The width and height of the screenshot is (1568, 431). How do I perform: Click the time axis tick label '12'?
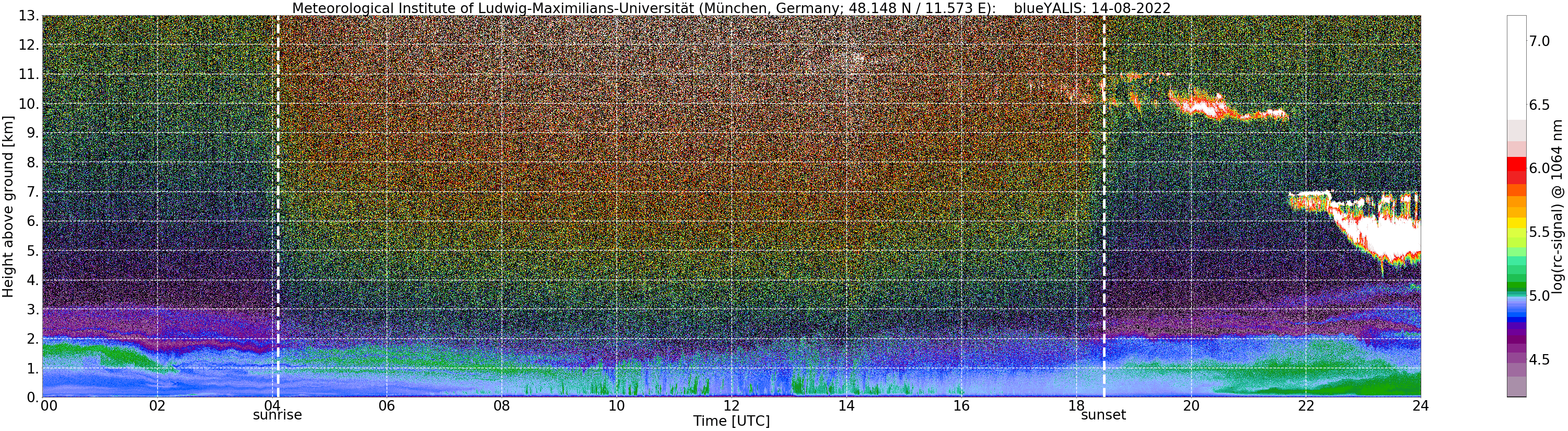coord(731,405)
